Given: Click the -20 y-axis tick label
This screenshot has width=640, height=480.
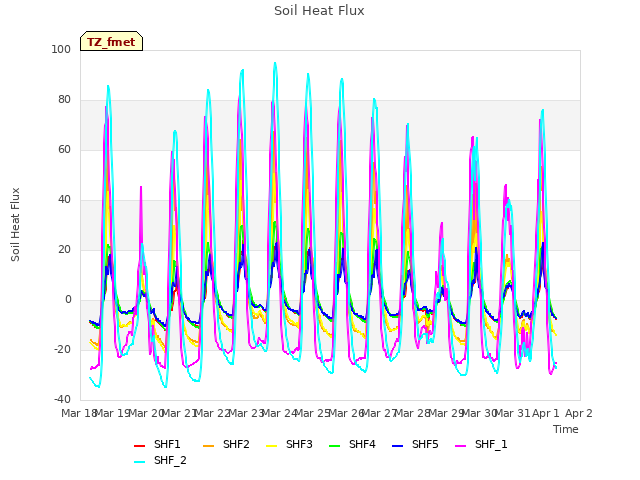Looking at the screenshot, I should 62,349.
